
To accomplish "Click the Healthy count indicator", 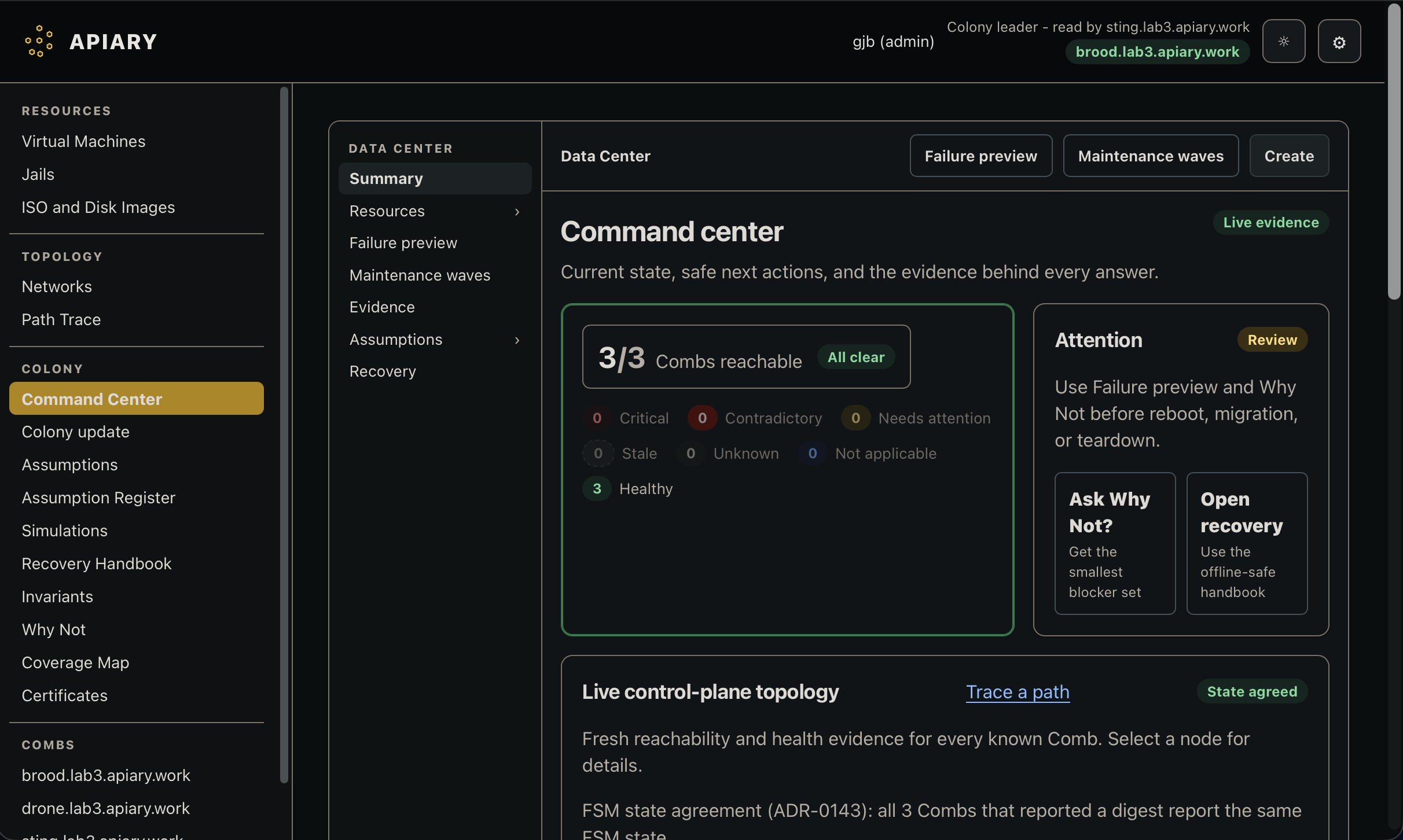I will click(x=627, y=489).
